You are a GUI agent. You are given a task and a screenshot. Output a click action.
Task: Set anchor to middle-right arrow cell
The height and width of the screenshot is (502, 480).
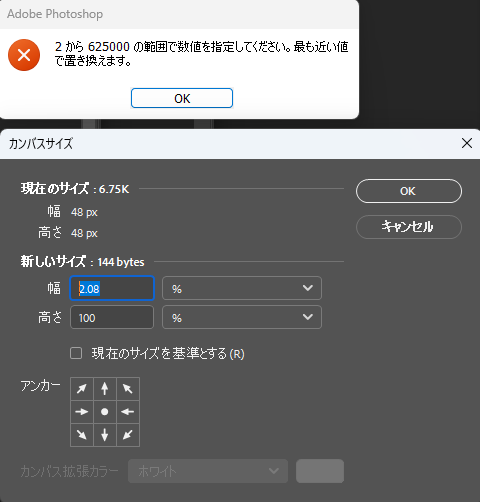[x=128, y=412]
